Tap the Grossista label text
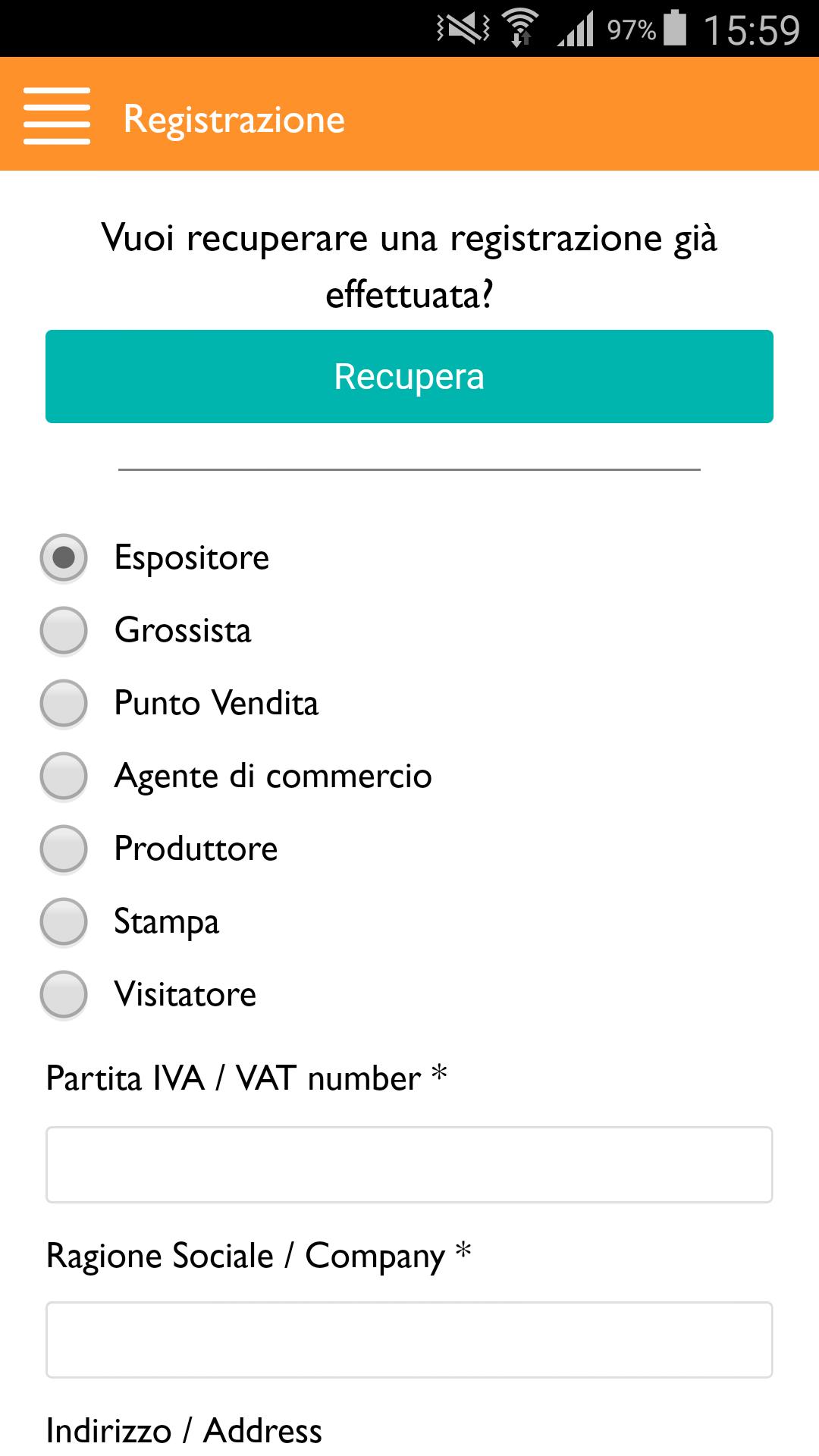819x1456 pixels. (183, 631)
